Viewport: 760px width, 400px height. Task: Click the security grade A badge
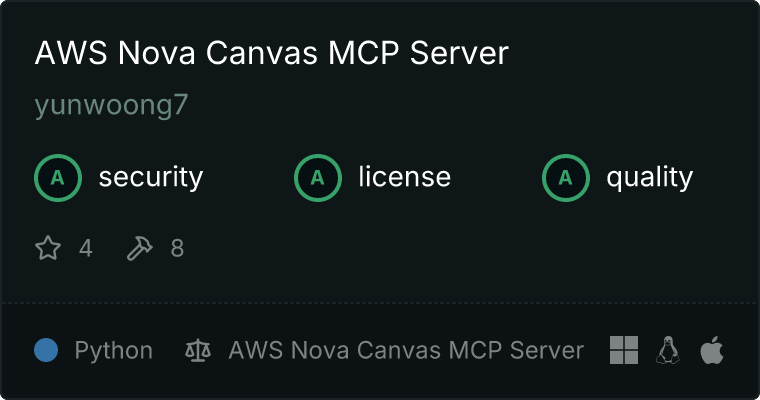(58, 178)
